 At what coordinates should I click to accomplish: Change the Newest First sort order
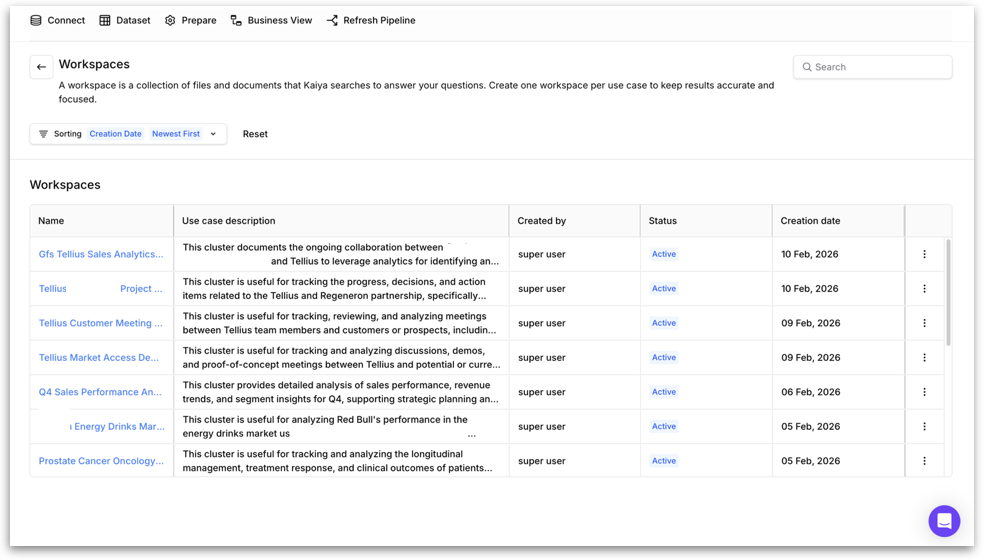click(x=176, y=134)
